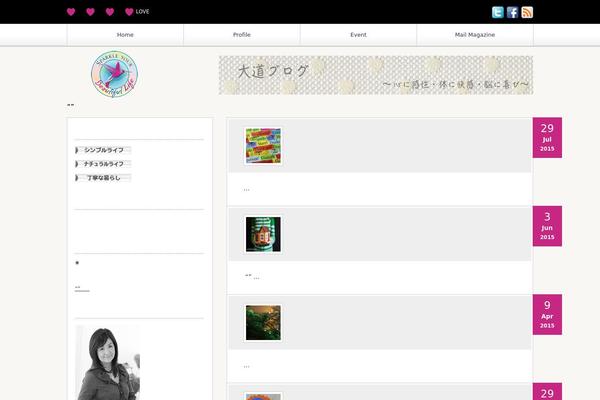Open the RSS feed icon

click(x=527, y=12)
